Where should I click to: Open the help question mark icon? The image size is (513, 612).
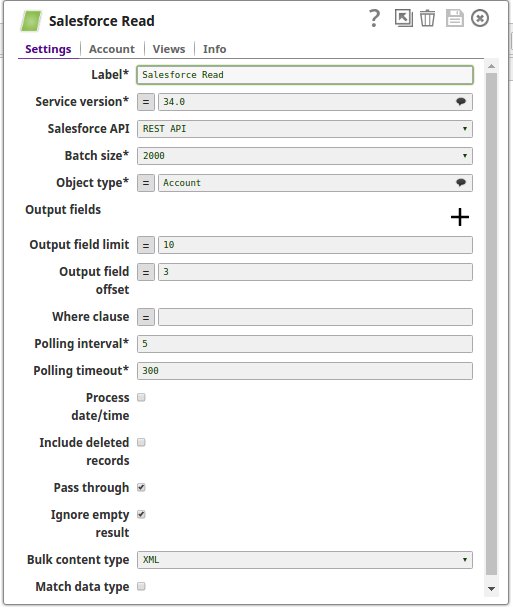click(374, 18)
